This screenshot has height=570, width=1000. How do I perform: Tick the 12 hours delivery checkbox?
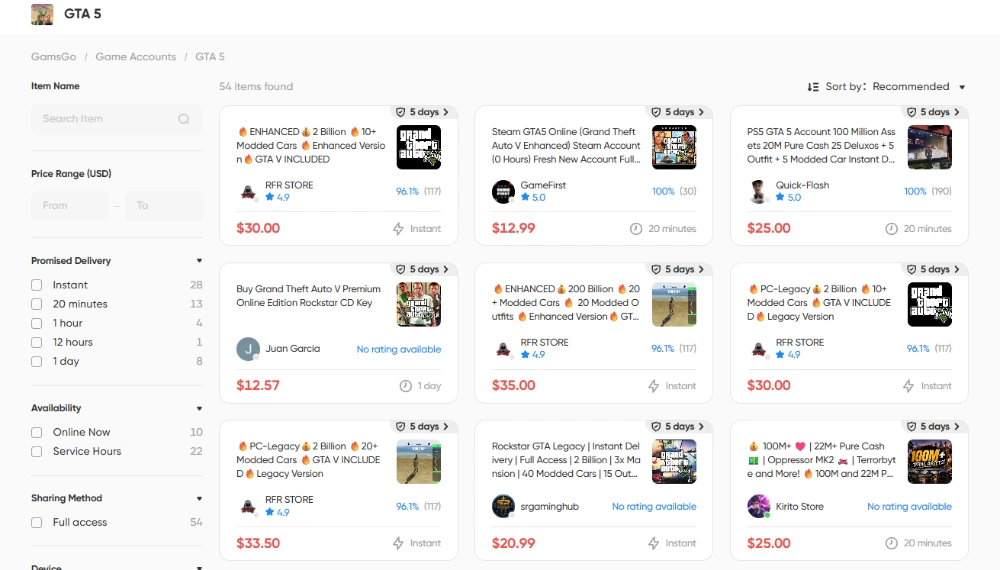point(37,342)
